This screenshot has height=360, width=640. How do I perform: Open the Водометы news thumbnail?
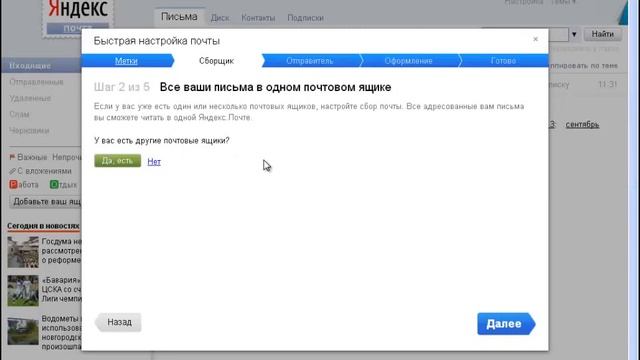pos(23,330)
